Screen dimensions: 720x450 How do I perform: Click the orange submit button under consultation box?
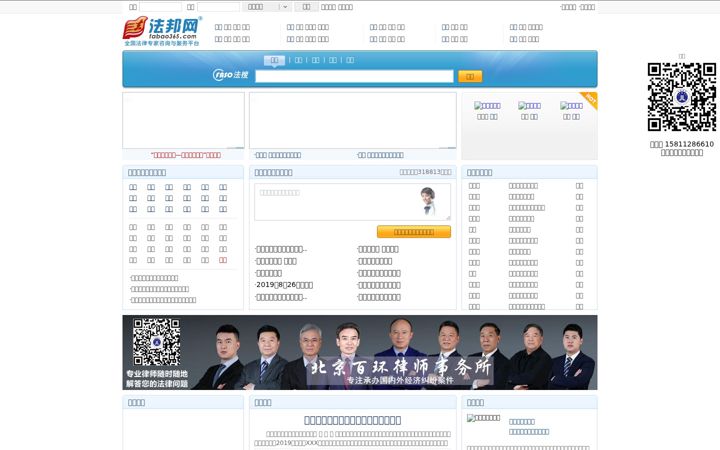[414, 232]
